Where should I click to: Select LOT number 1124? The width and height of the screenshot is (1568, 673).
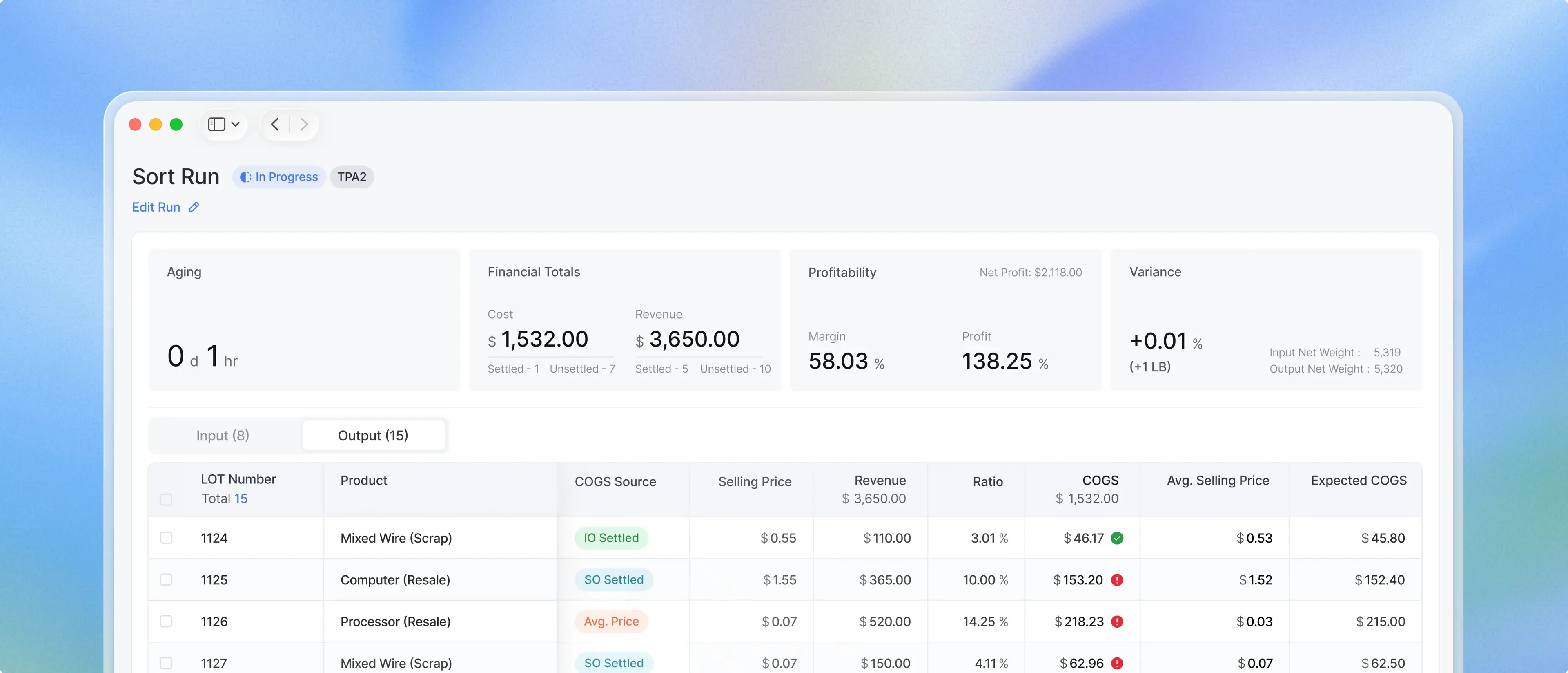pyautogui.click(x=214, y=539)
